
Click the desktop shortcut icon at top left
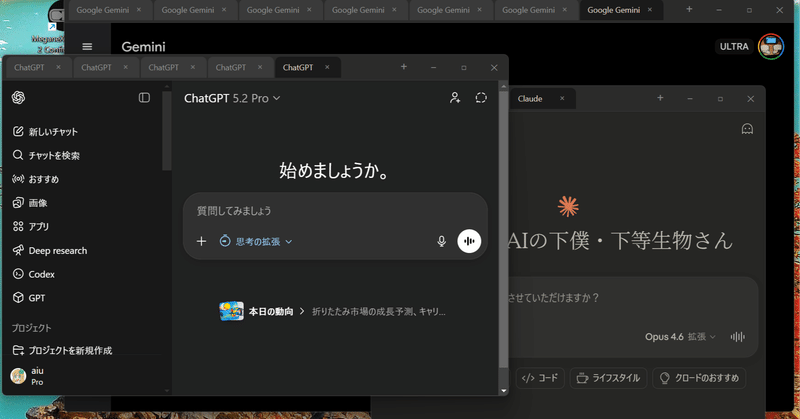tap(55, 16)
